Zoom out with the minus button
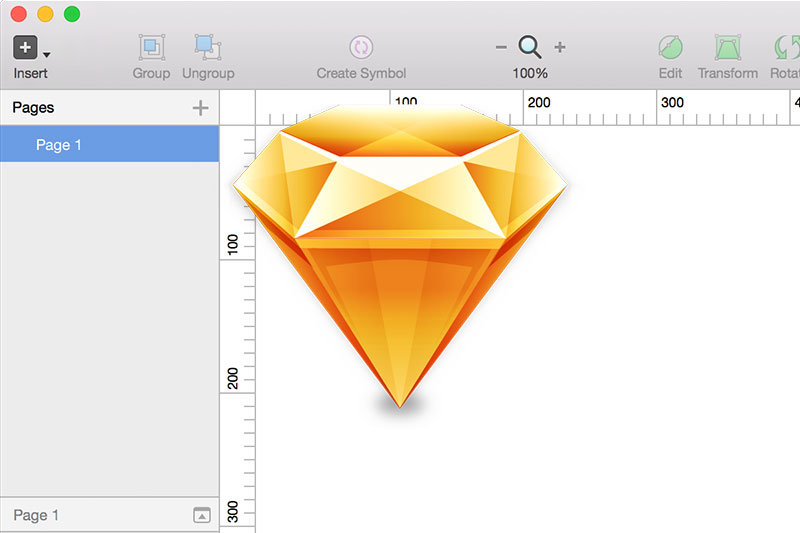Viewport: 800px width, 533px height. click(x=501, y=47)
